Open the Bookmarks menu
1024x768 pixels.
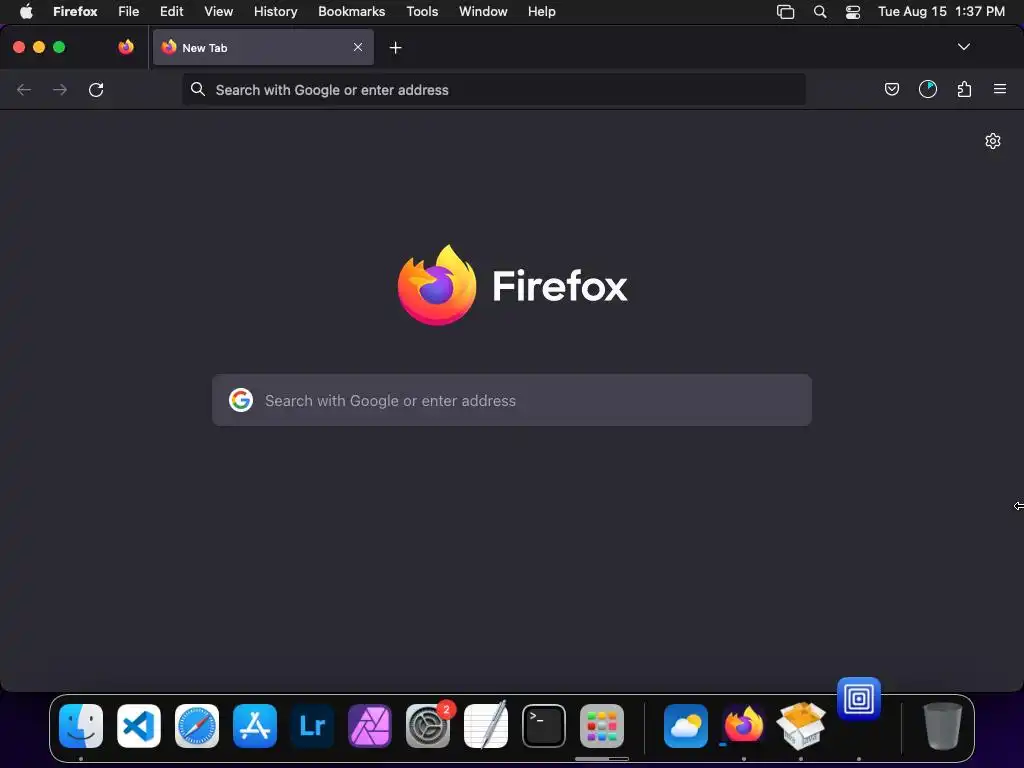(351, 11)
